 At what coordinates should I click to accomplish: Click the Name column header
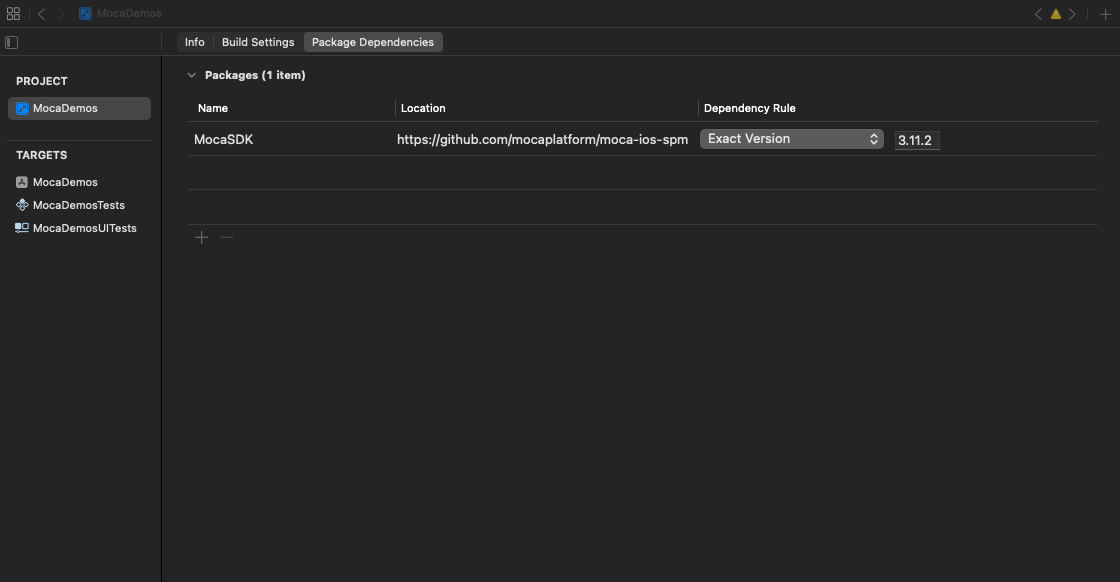click(x=213, y=108)
